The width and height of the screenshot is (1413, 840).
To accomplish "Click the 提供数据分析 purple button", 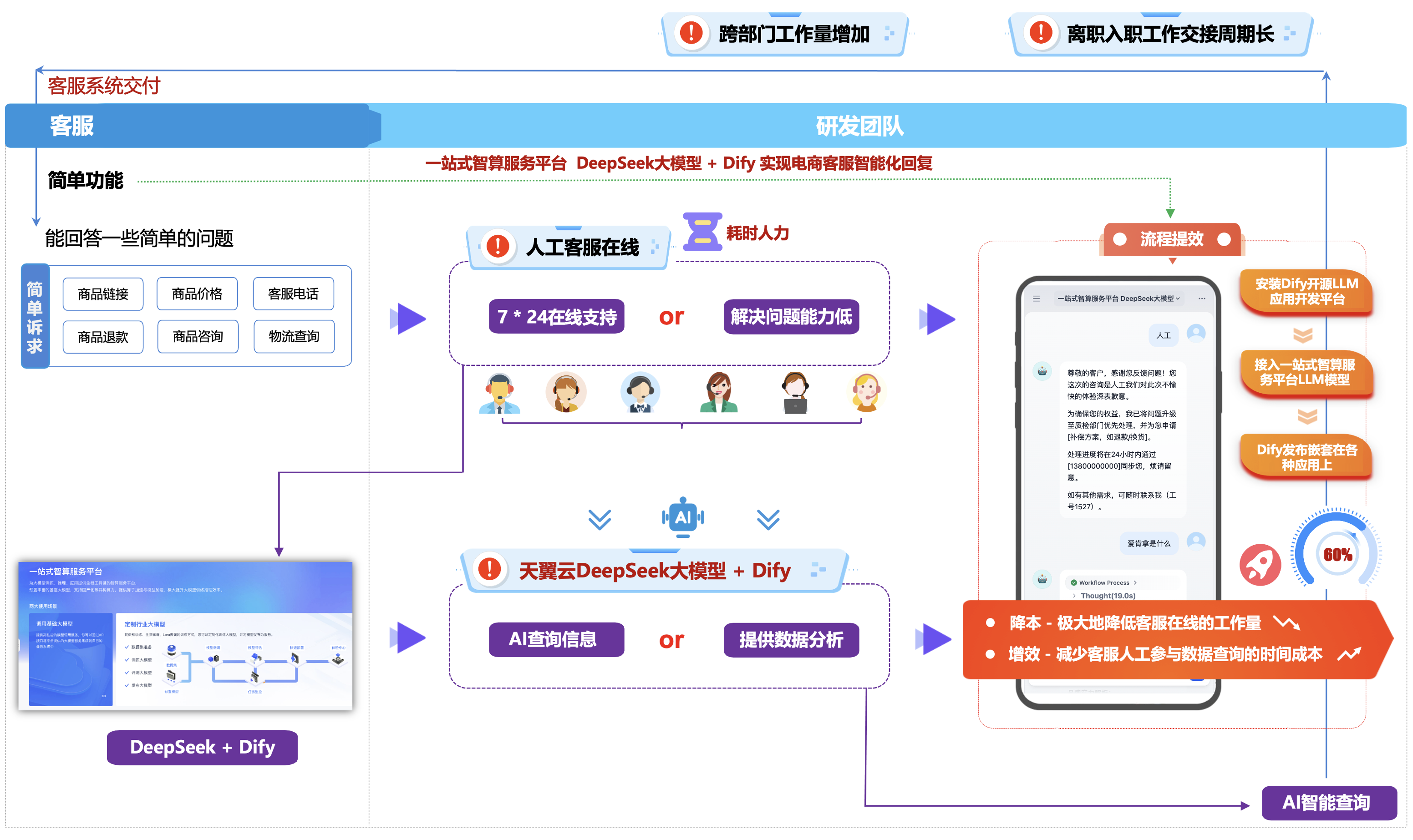I will point(791,640).
